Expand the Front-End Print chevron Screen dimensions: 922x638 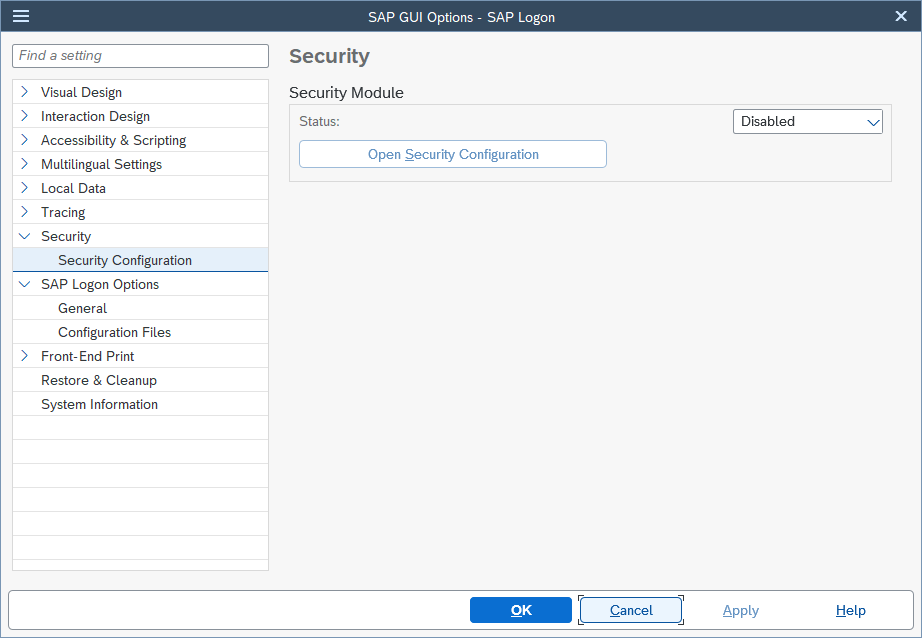pyautogui.click(x=25, y=356)
